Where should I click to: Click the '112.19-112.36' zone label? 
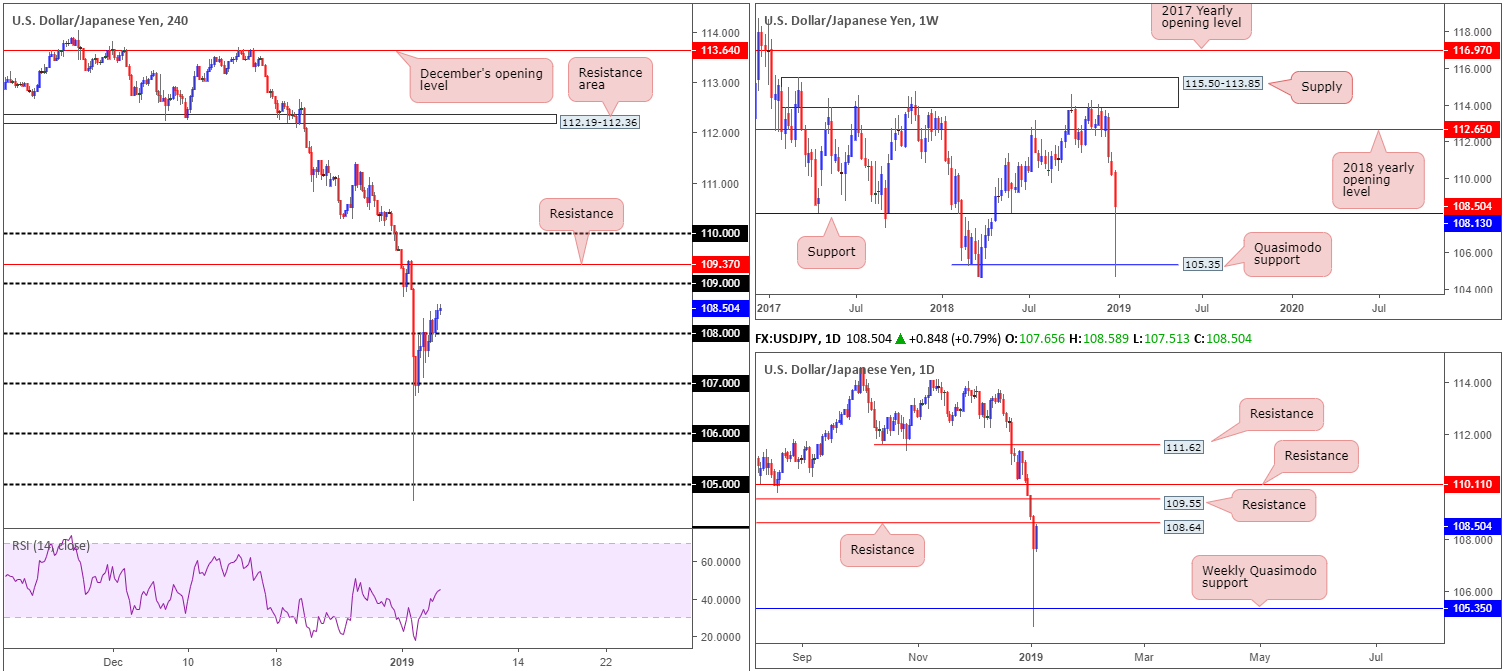(599, 122)
